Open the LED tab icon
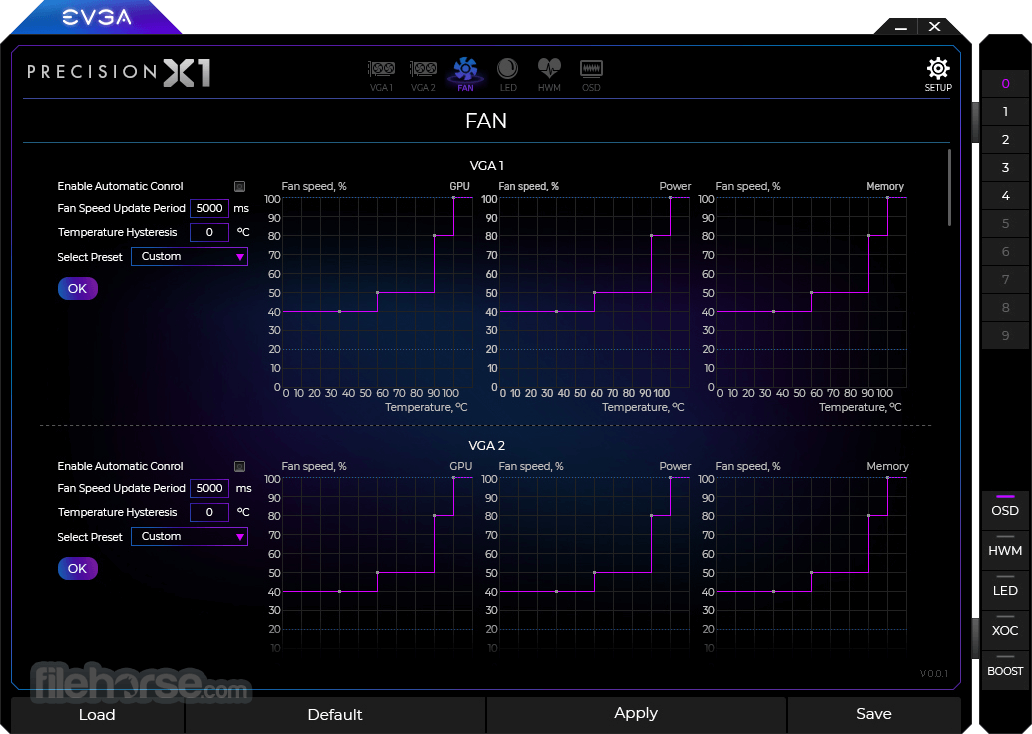1032x734 pixels. coord(507,74)
